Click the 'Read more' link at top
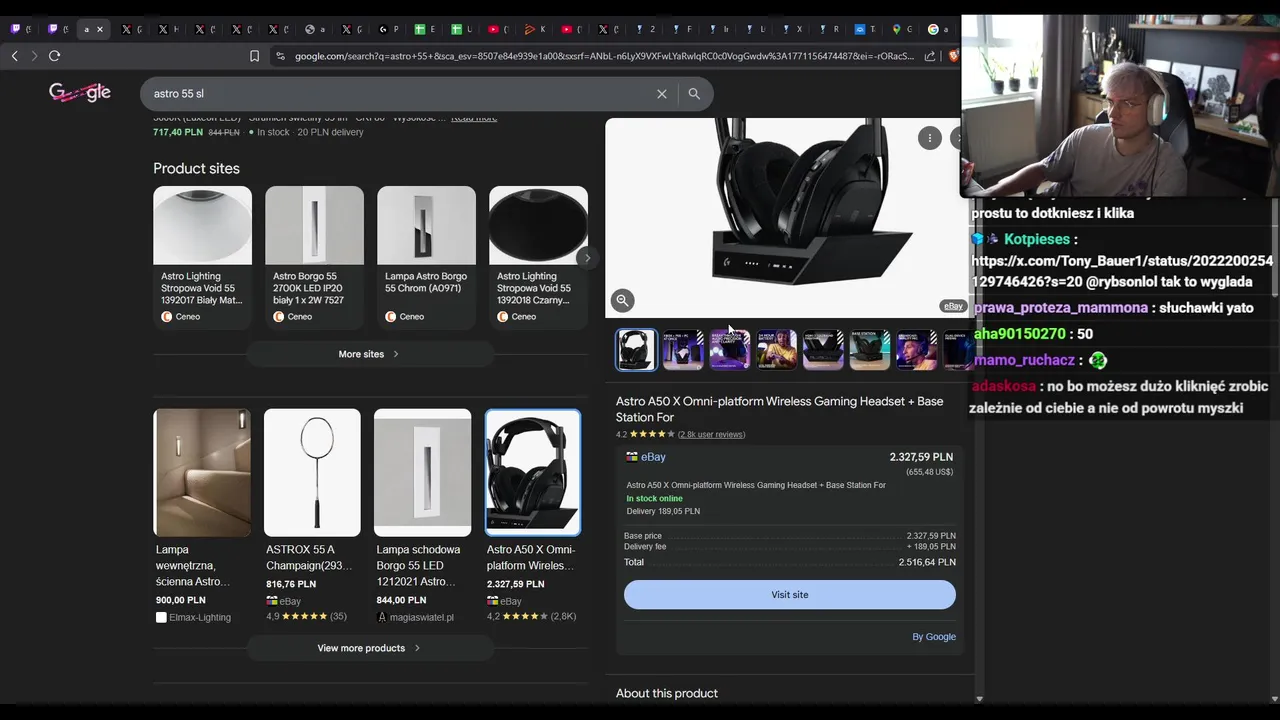 coord(474,119)
